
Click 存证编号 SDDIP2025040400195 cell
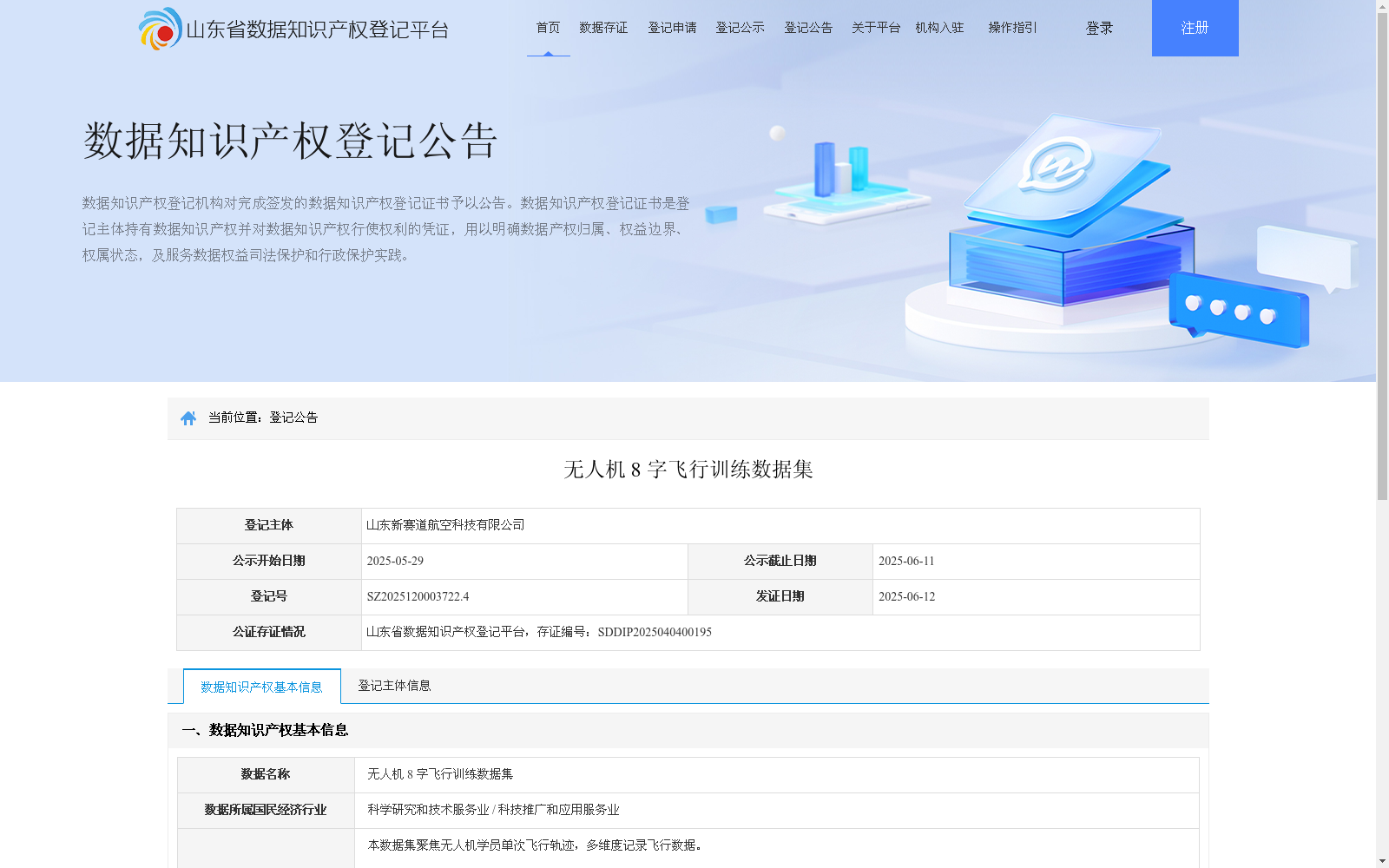click(780, 633)
